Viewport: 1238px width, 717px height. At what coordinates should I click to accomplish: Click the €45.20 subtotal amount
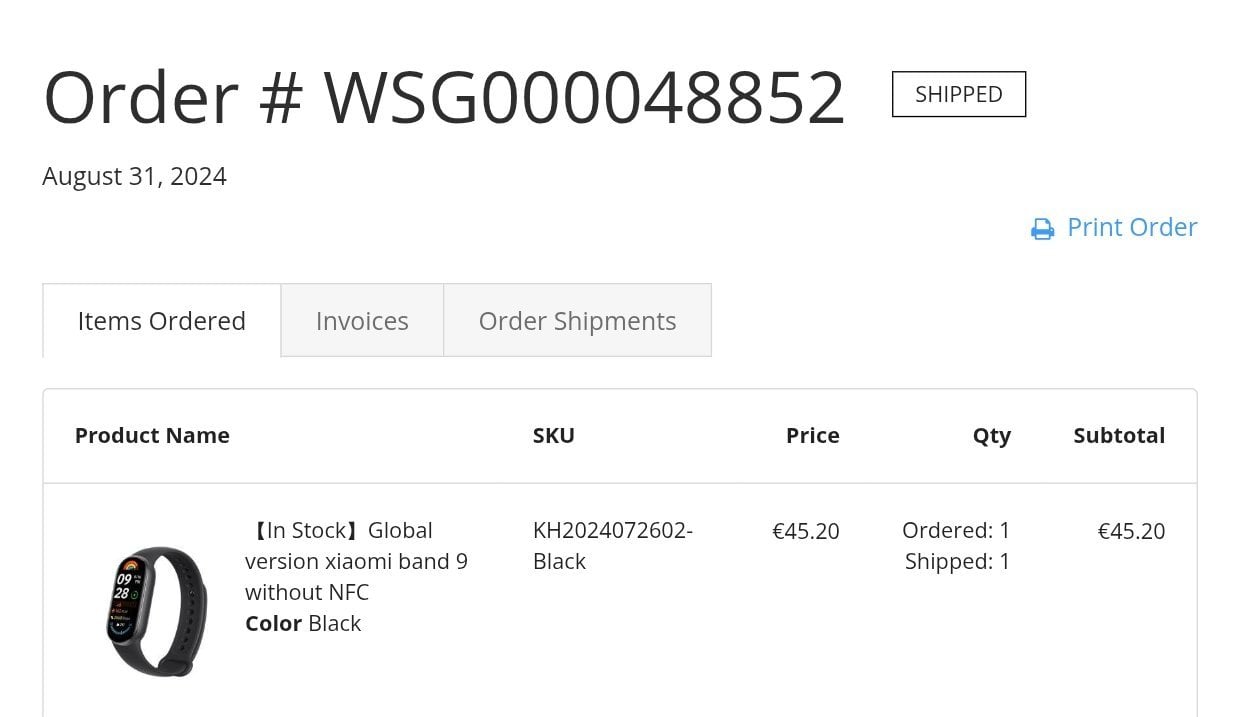pos(1131,531)
